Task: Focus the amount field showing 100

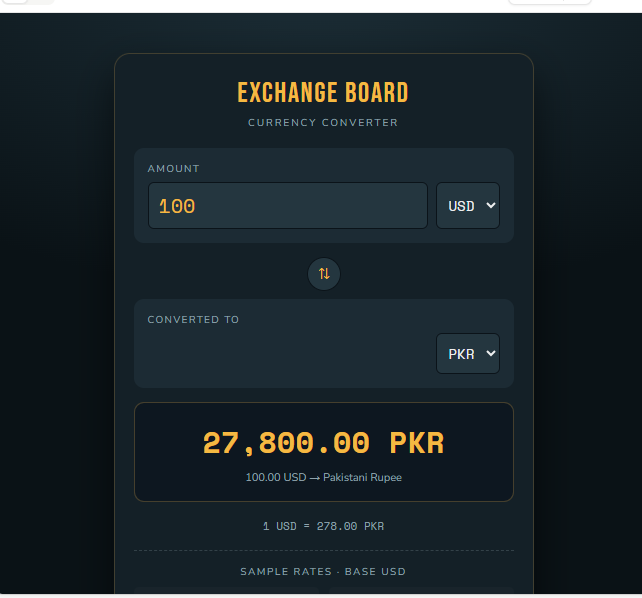Action: [x=288, y=205]
